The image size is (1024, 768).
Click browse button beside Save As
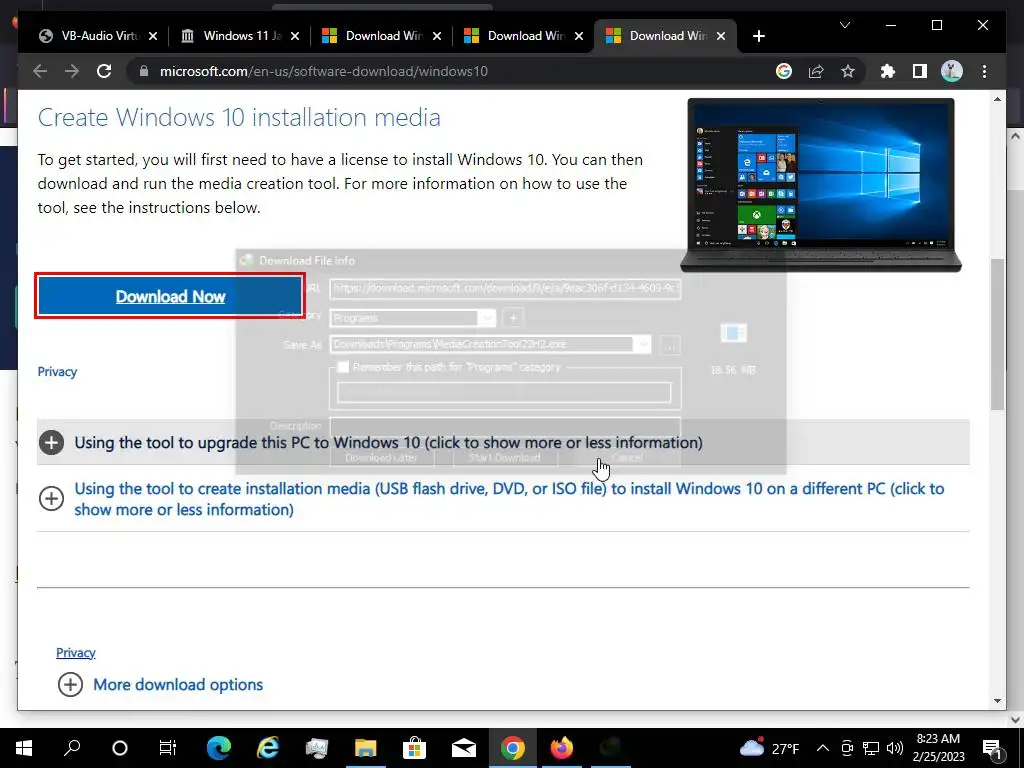point(671,345)
